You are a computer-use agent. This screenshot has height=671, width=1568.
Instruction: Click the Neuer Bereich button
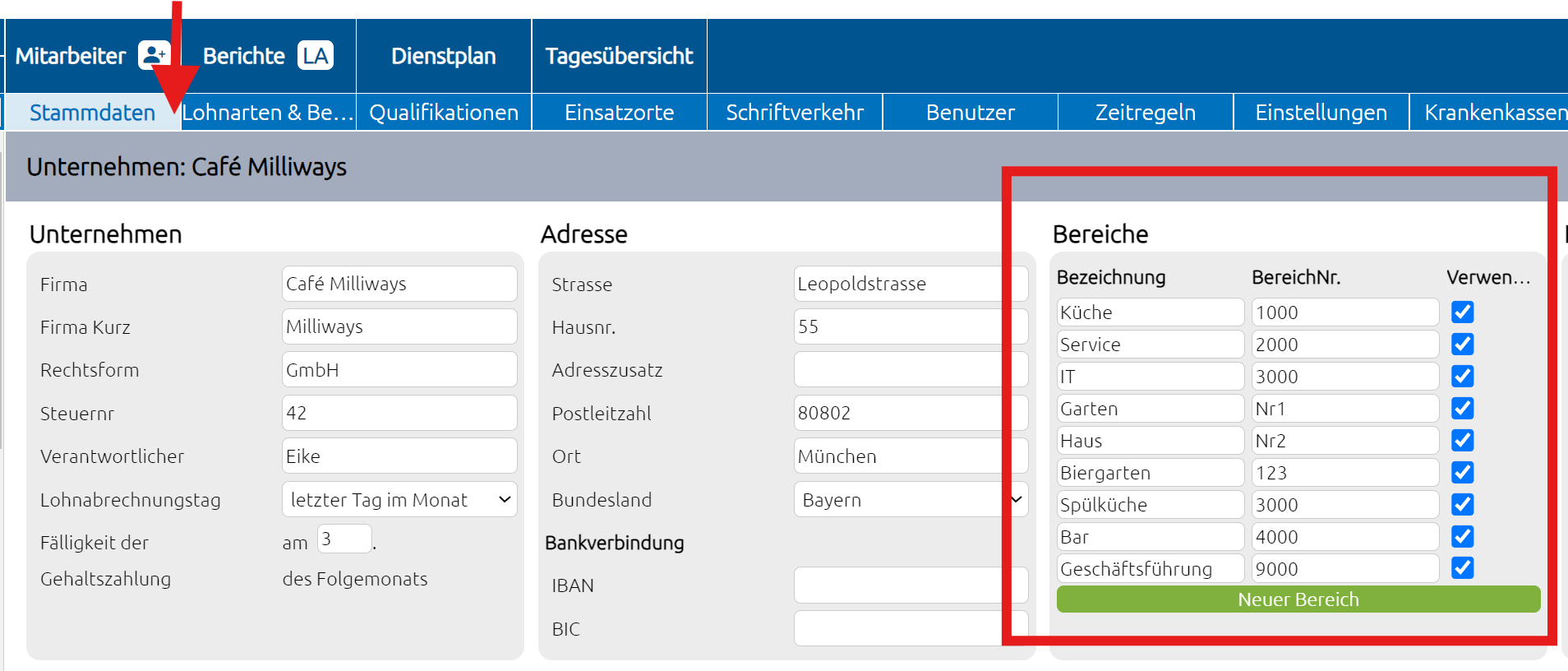tap(1298, 599)
